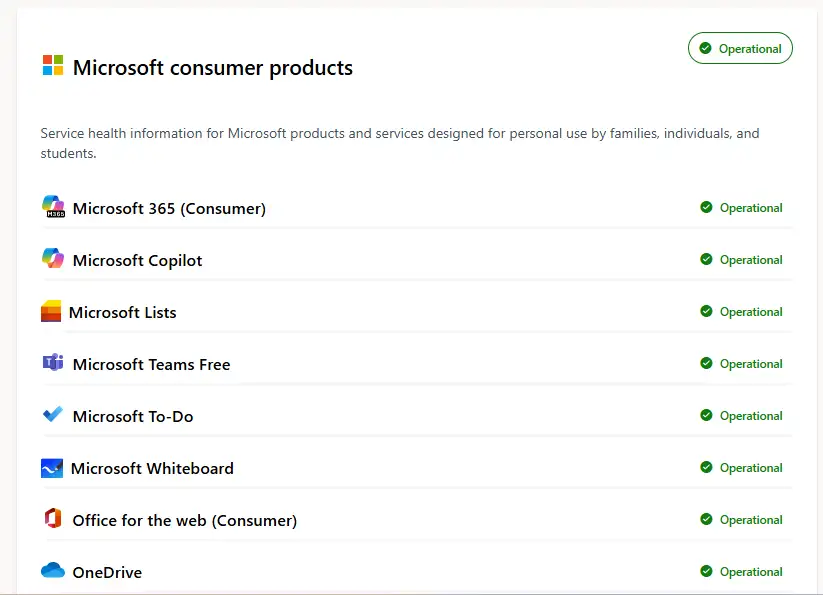Open the Microsoft 365 (Consumer) service entry
The width and height of the screenshot is (823, 595).
click(x=168, y=208)
